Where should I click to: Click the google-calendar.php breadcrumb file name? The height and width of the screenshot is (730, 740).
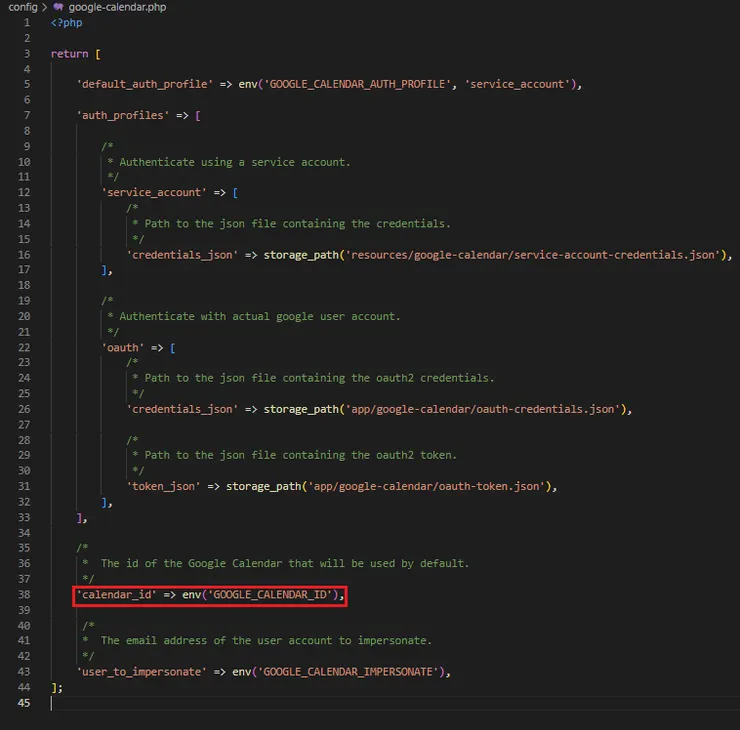(117, 7)
